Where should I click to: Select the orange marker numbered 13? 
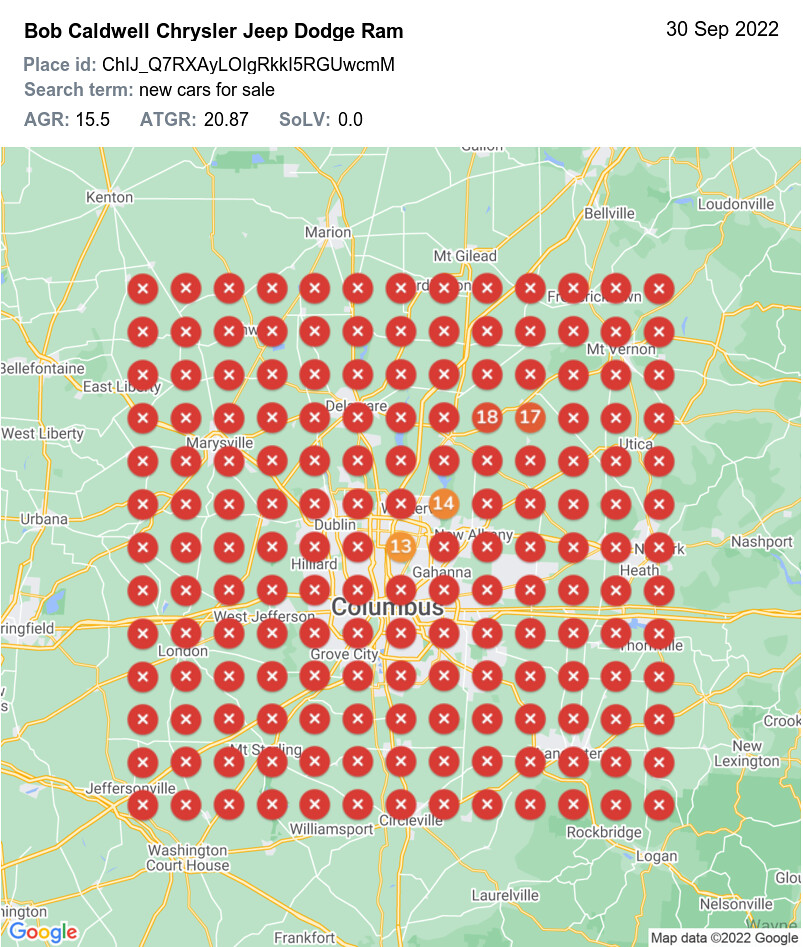[401, 547]
